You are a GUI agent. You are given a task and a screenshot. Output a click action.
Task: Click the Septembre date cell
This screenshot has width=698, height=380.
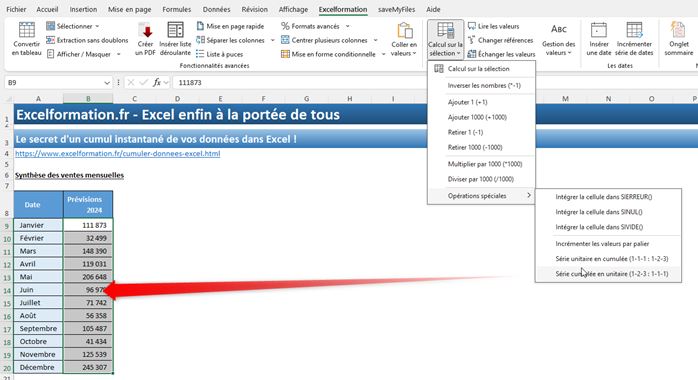38,328
